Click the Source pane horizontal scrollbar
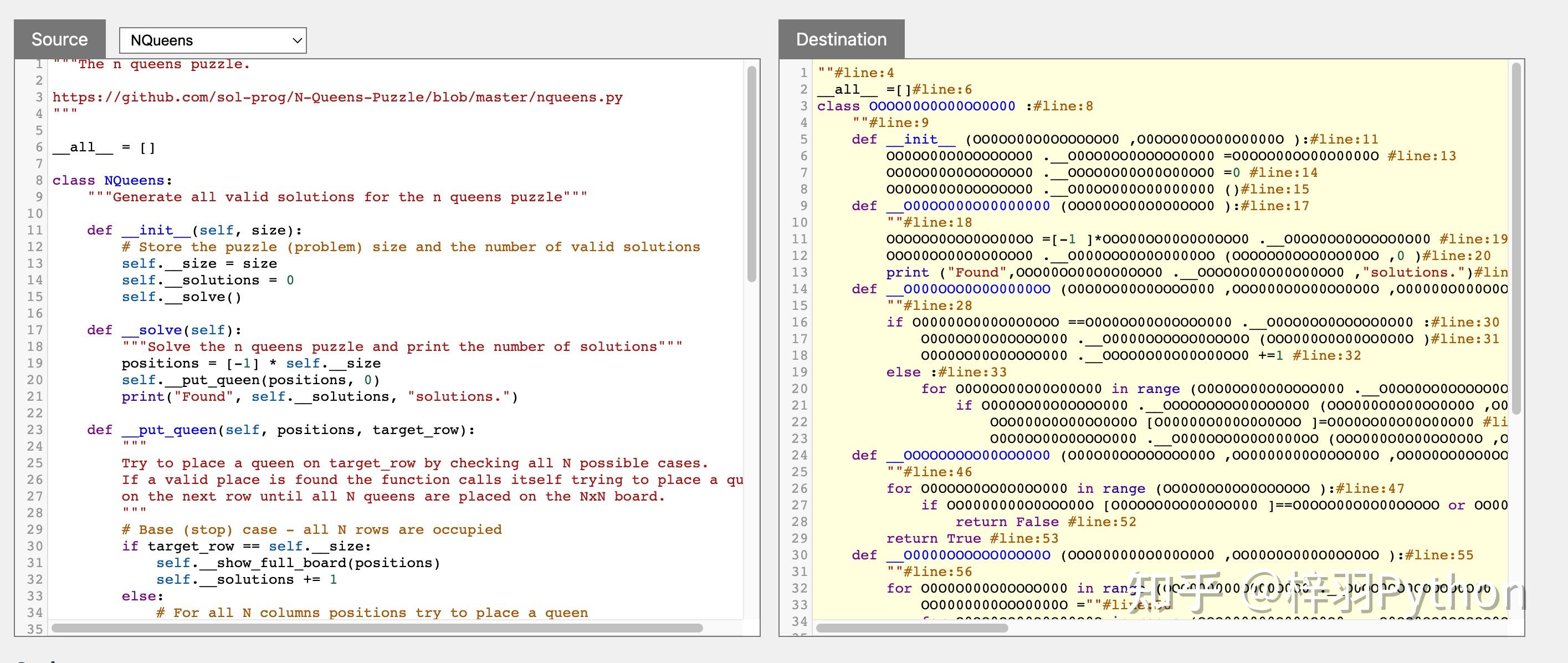Viewport: 1568px width, 663px height. pos(377,628)
